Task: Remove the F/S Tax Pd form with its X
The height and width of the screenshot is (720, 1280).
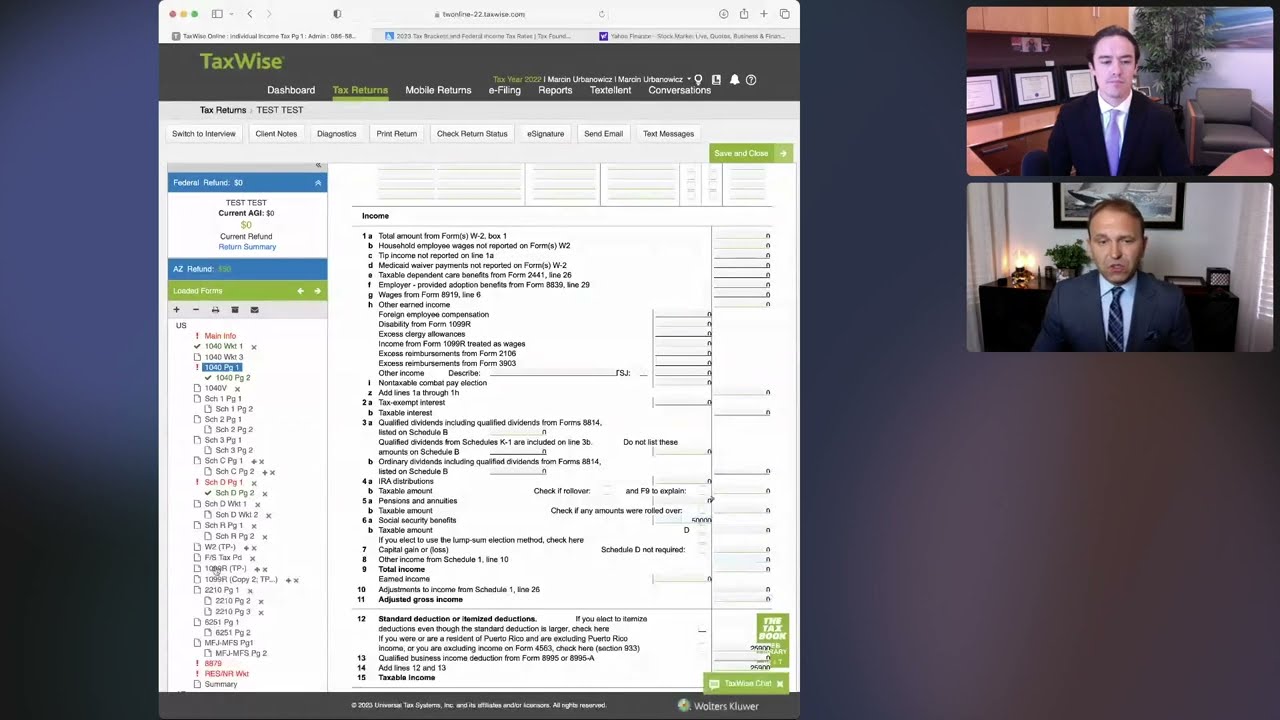Action: (252, 558)
